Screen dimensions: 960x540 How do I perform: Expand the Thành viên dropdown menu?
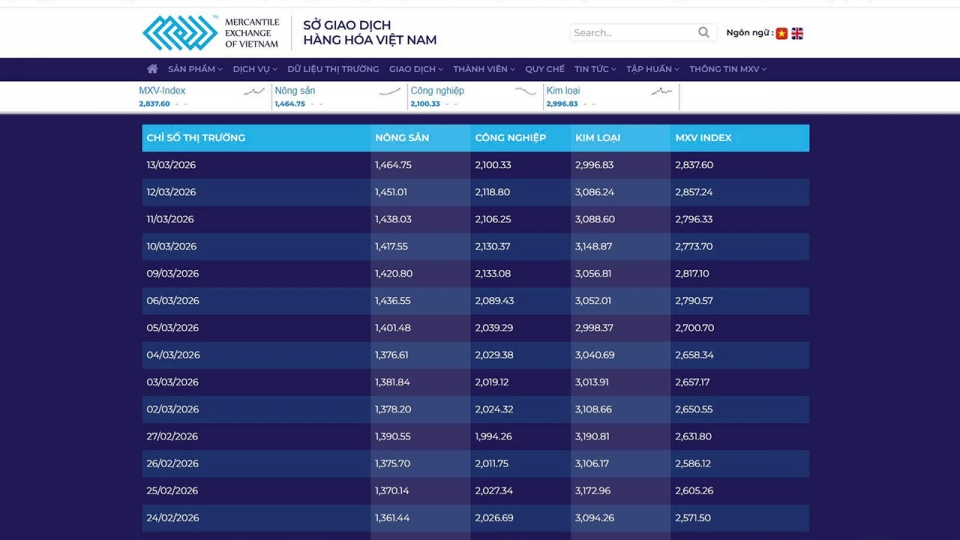coord(483,69)
